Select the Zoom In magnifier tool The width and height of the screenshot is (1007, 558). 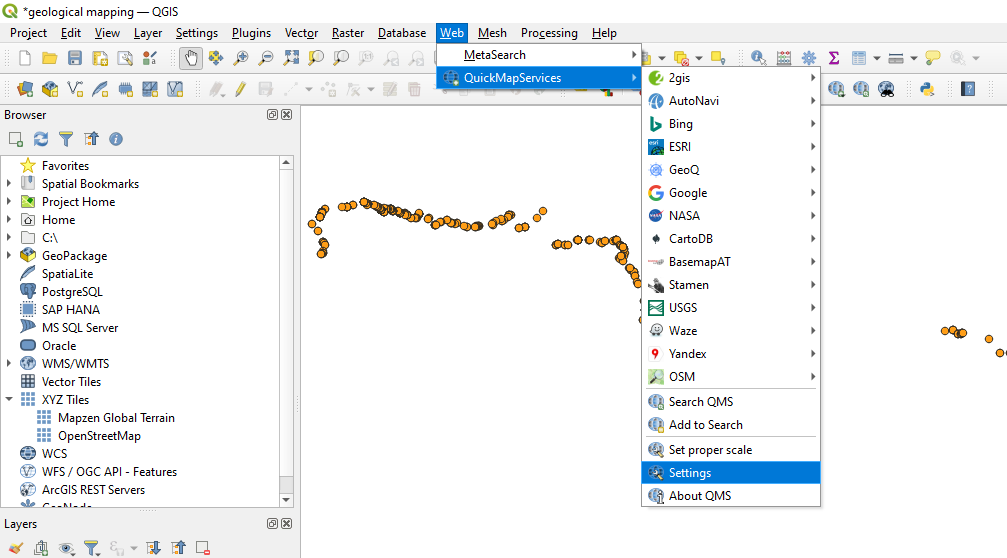pos(241,58)
